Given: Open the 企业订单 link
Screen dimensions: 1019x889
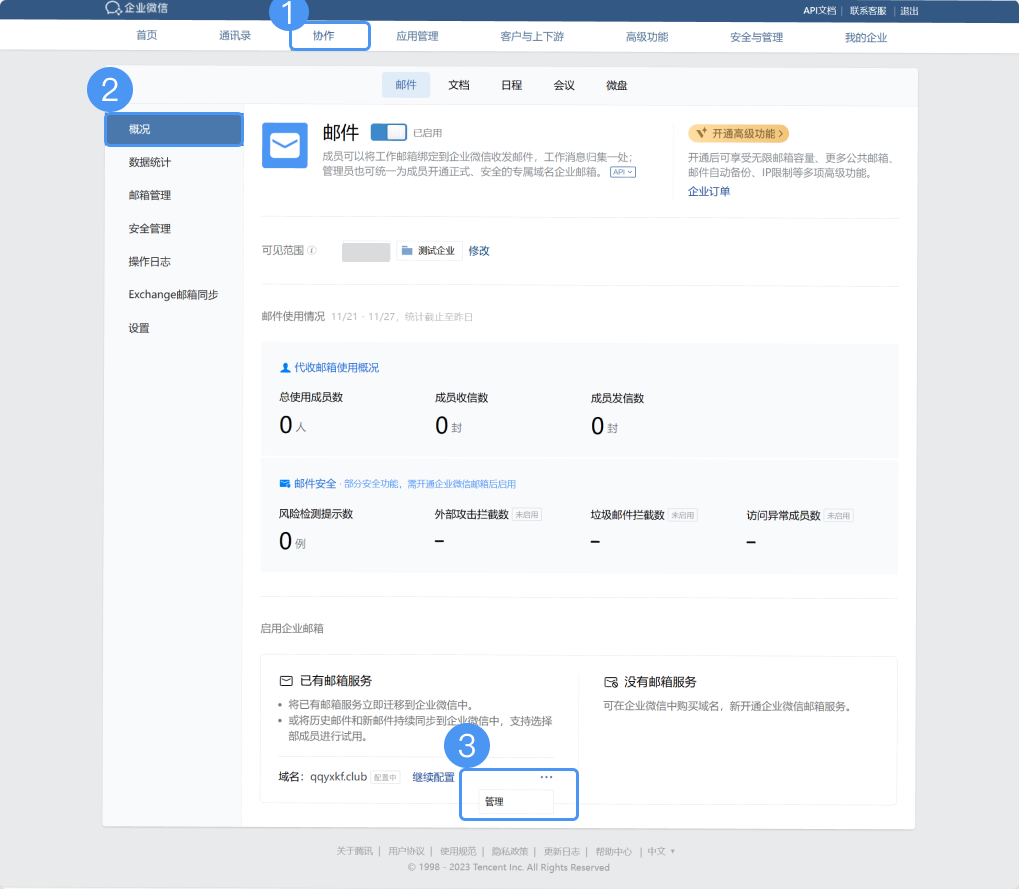Looking at the screenshot, I should 709,191.
